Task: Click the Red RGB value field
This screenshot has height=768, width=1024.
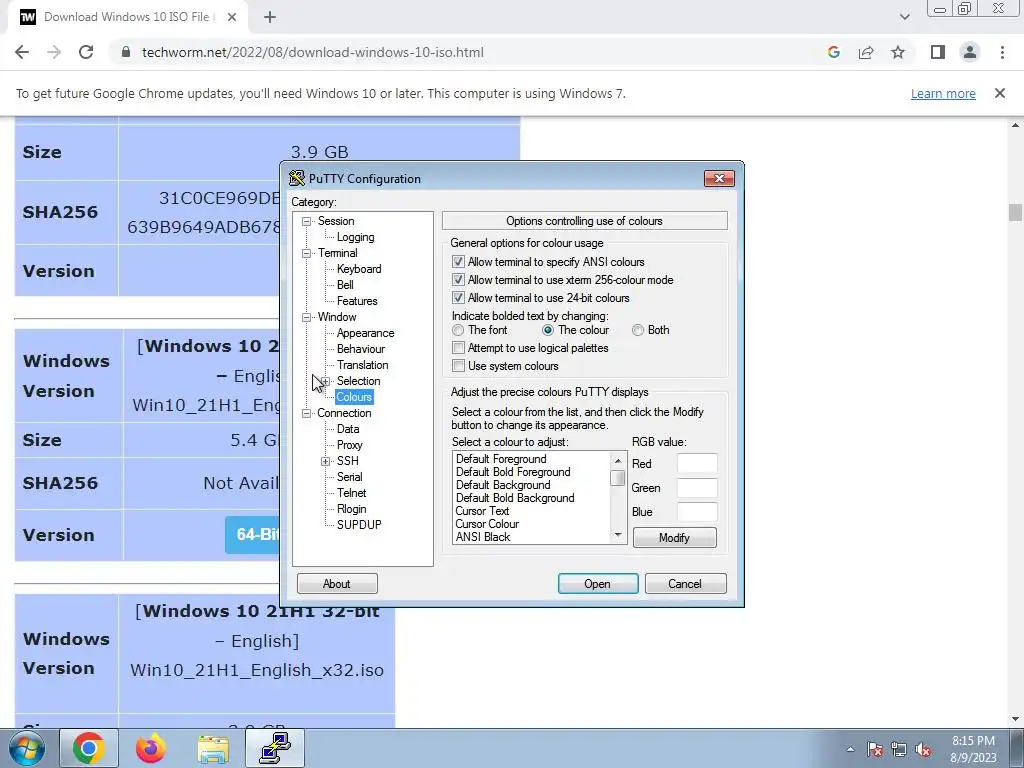Action: tap(697, 463)
